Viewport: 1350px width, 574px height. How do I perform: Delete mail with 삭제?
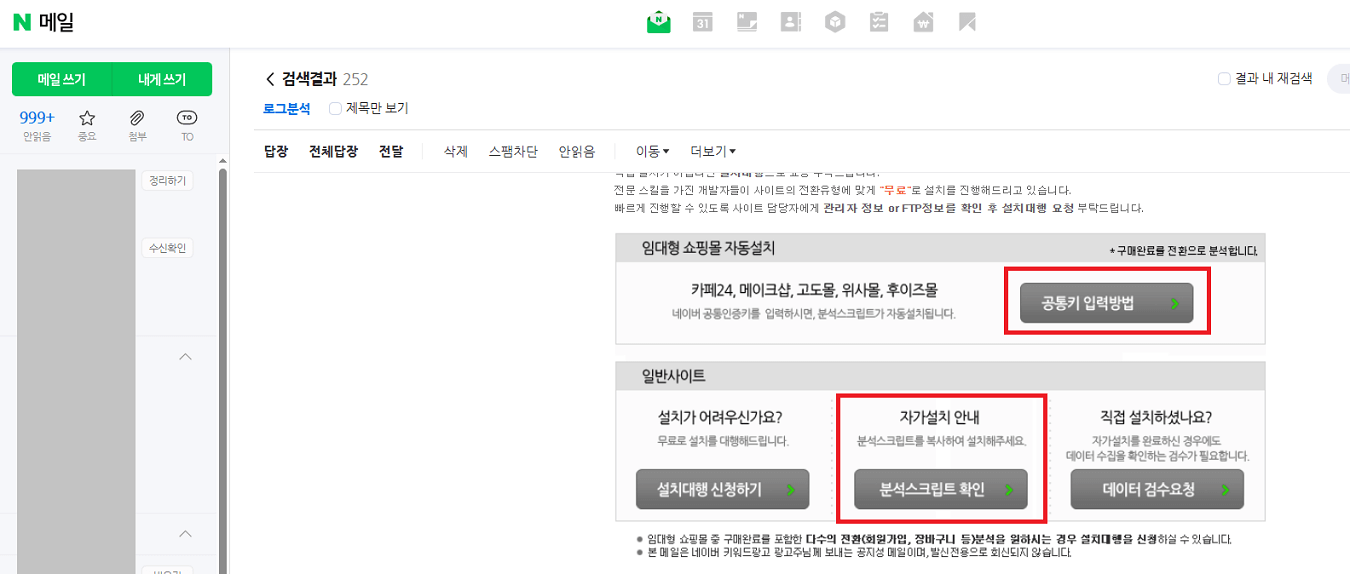click(456, 152)
